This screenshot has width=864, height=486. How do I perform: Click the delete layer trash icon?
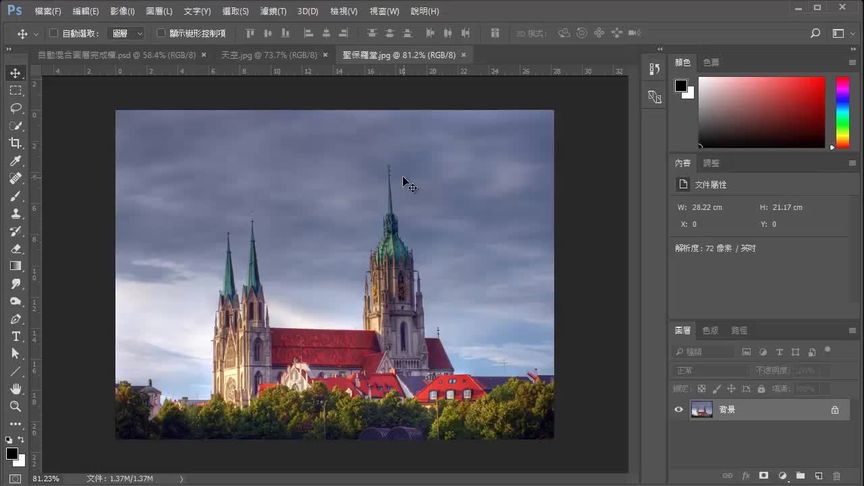click(835, 476)
